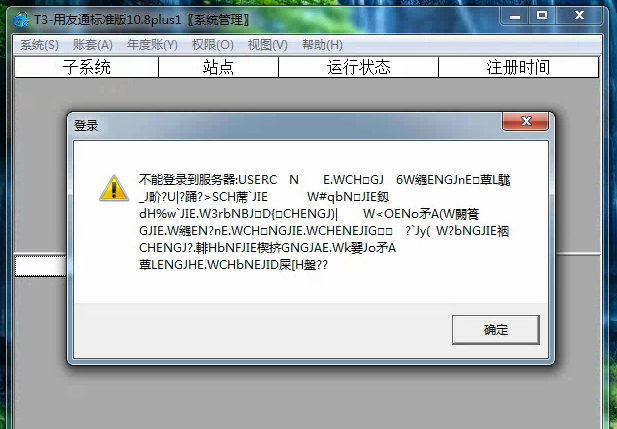Image resolution: width=617 pixels, height=429 pixels.
Task: Select the 注册时间 column header
Action: 518,67
